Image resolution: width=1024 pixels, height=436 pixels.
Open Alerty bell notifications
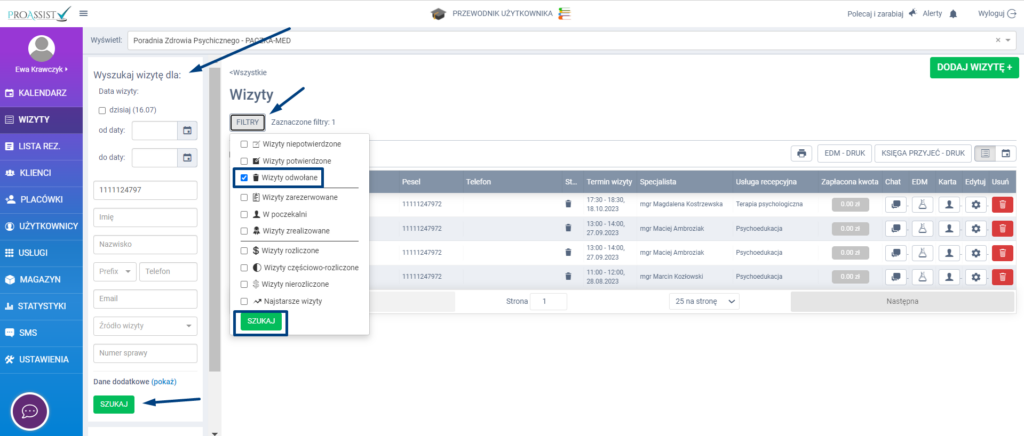pos(952,13)
